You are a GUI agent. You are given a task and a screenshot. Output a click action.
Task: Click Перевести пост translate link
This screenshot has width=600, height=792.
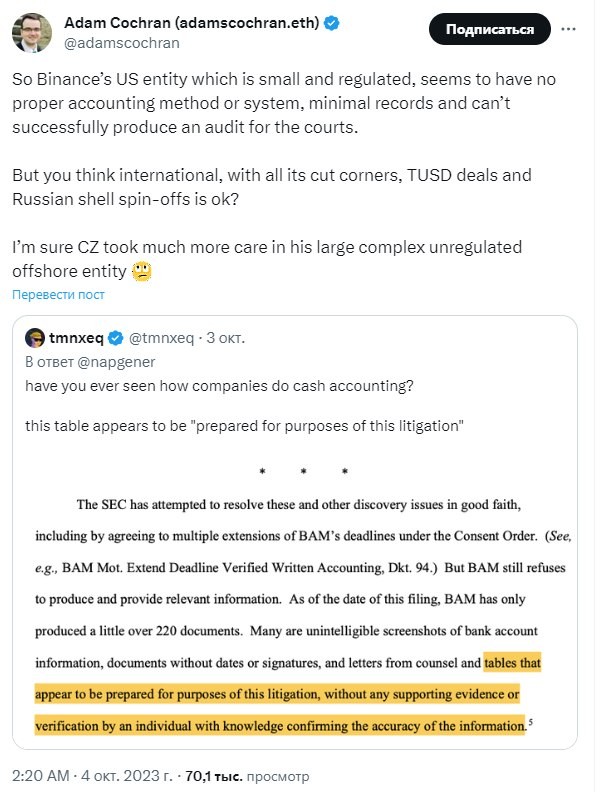click(59, 294)
